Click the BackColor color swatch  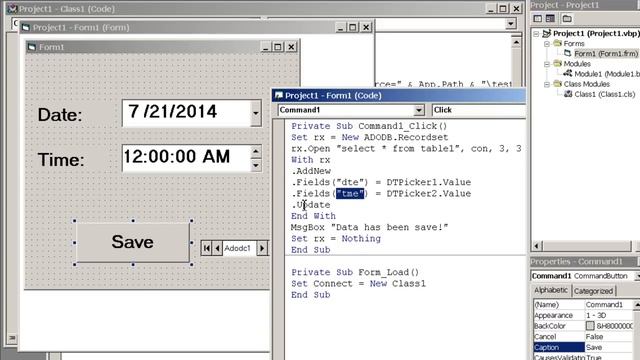(590, 326)
